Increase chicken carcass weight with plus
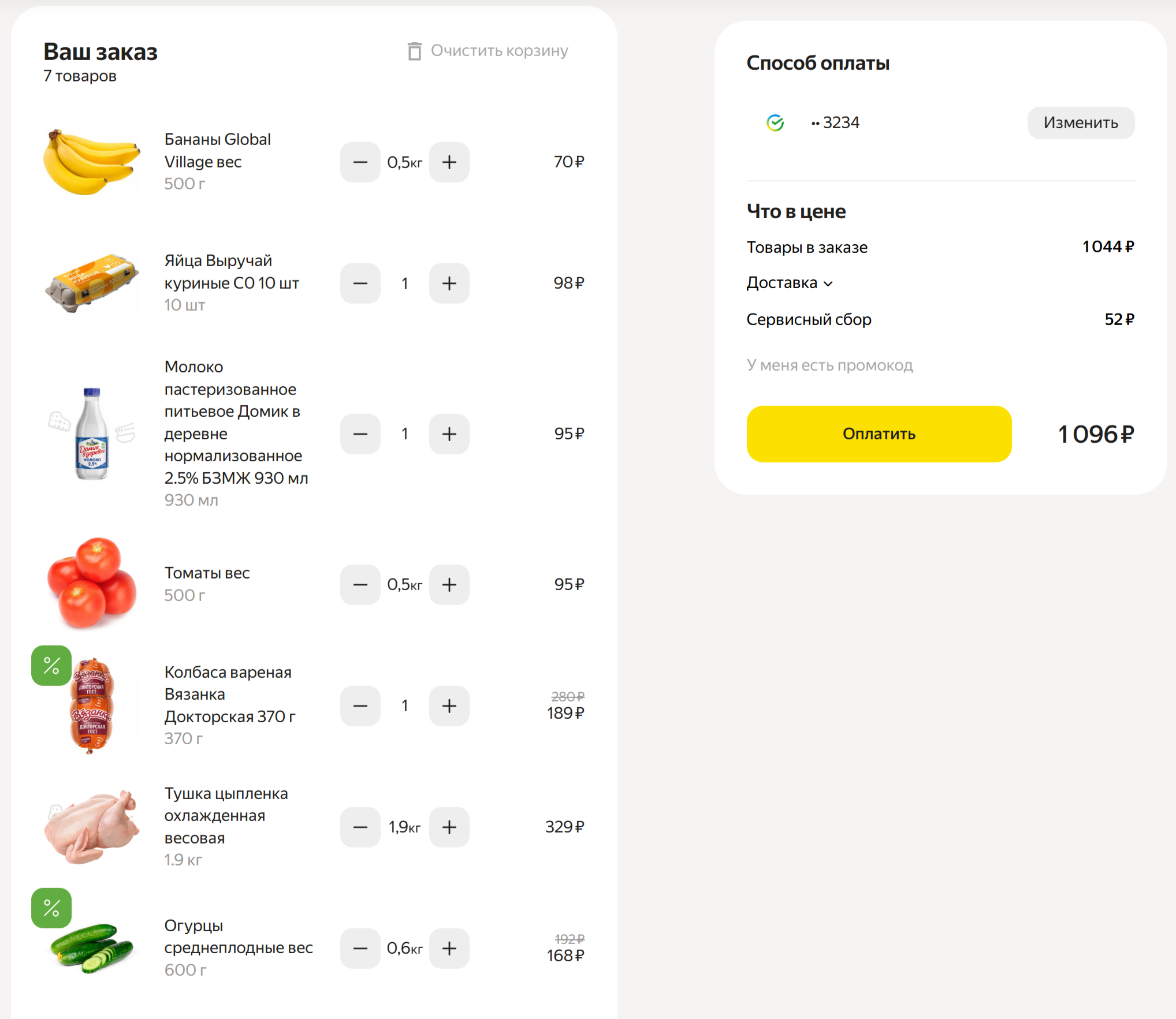1176x1019 pixels. 449,827
